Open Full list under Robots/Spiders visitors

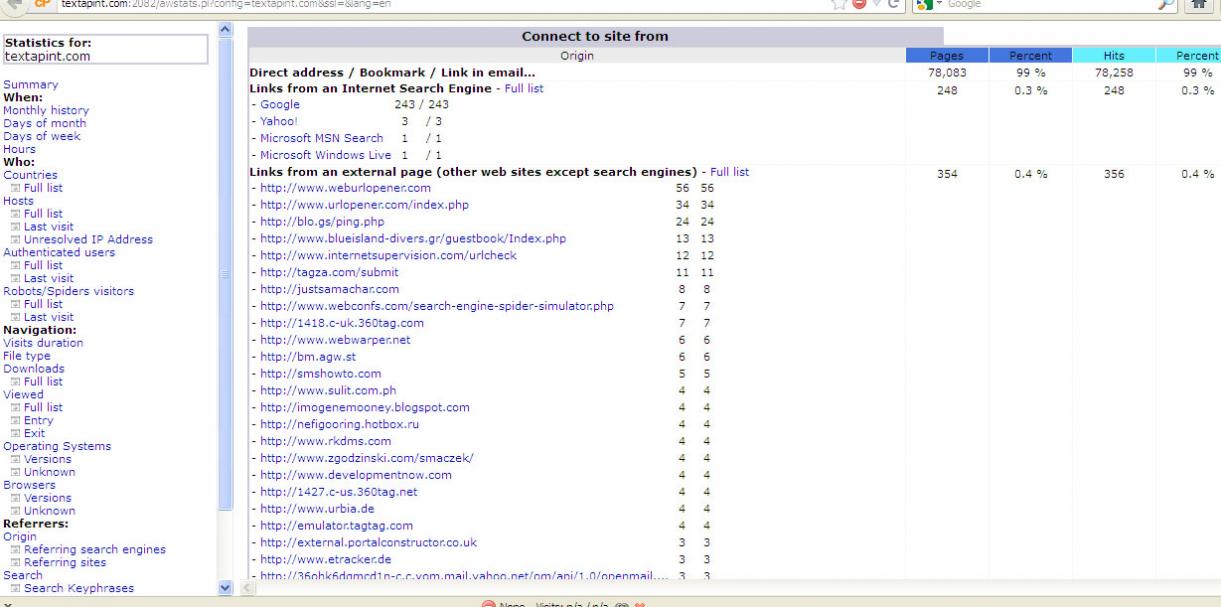43,304
